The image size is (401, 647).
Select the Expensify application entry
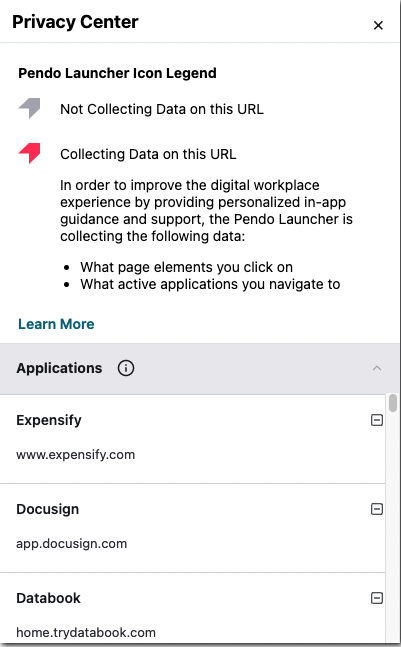coord(193,439)
